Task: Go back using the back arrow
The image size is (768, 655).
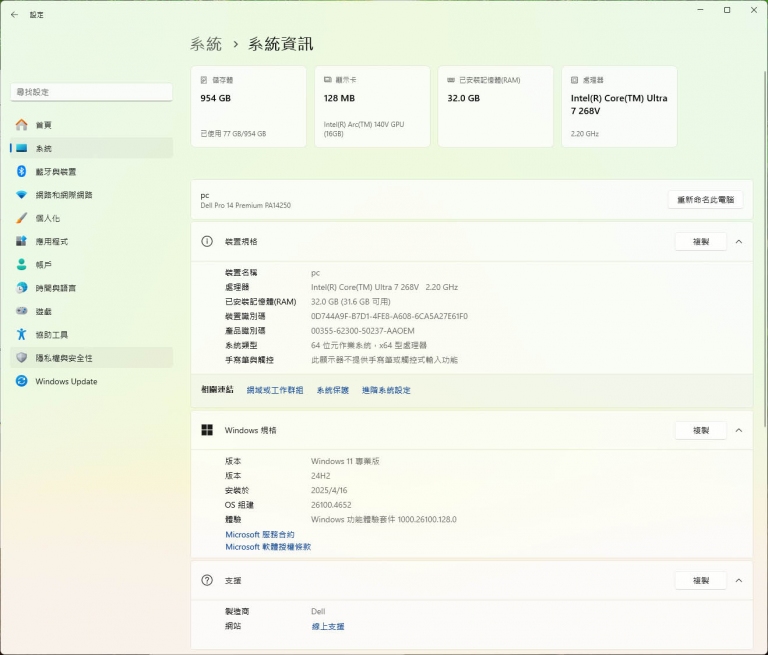Action: (x=14, y=15)
